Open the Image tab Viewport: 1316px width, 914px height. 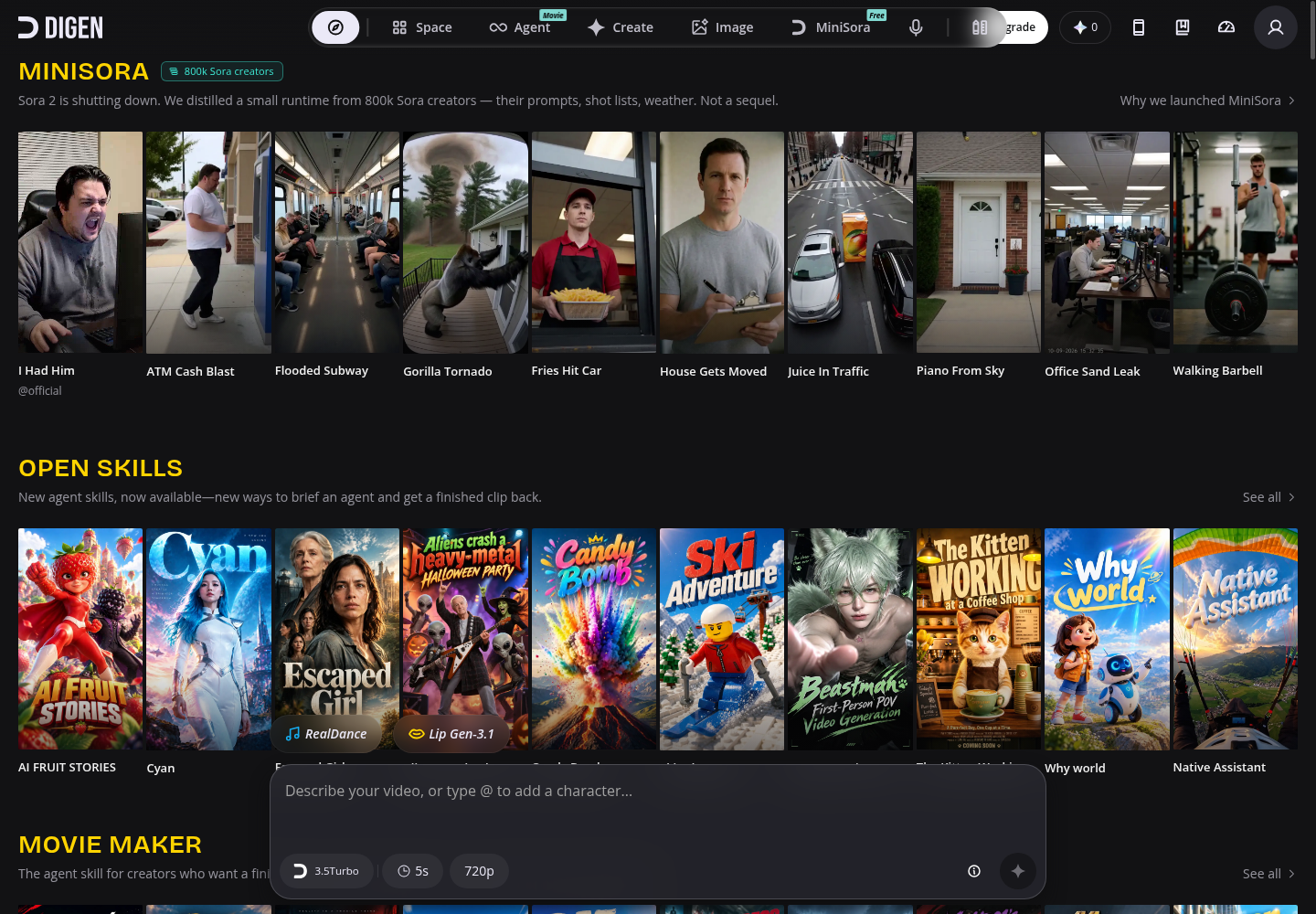click(722, 27)
